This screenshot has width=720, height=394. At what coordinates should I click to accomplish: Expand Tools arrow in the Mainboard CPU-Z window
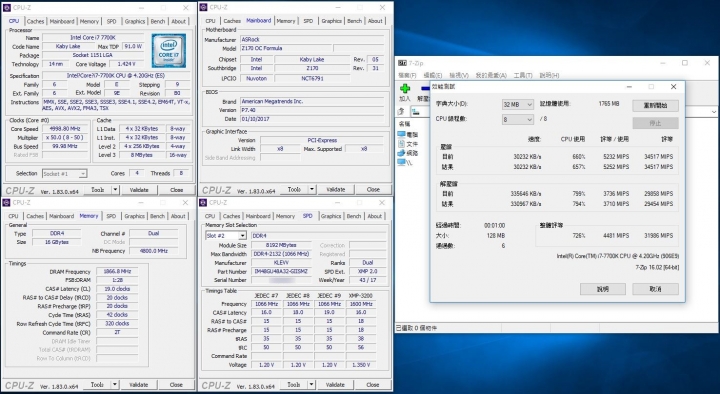click(312, 189)
